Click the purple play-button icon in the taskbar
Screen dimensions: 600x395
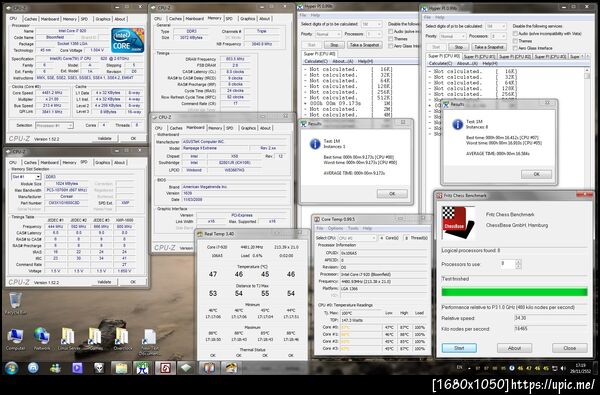pos(77,368)
